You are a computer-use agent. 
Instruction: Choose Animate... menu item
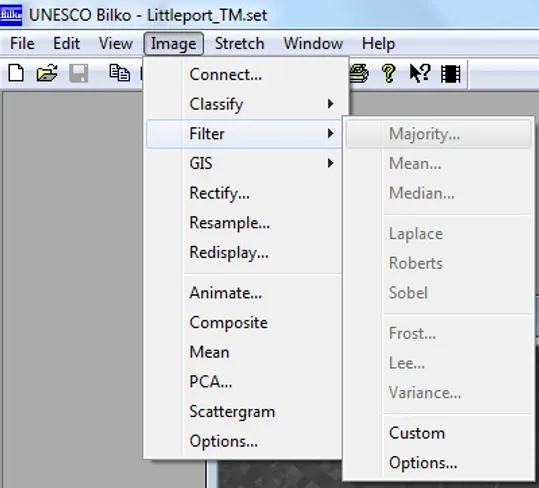coord(244,293)
